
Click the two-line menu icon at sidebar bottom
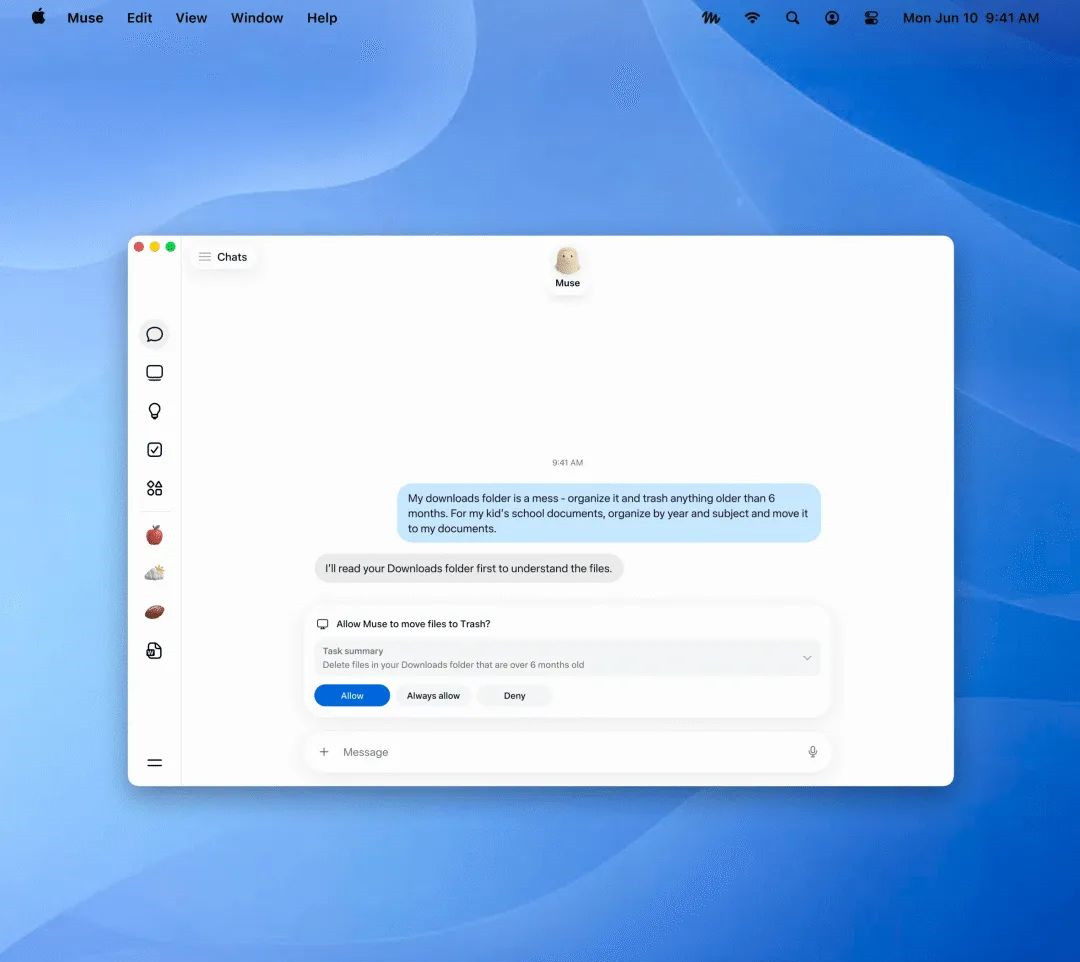154,762
